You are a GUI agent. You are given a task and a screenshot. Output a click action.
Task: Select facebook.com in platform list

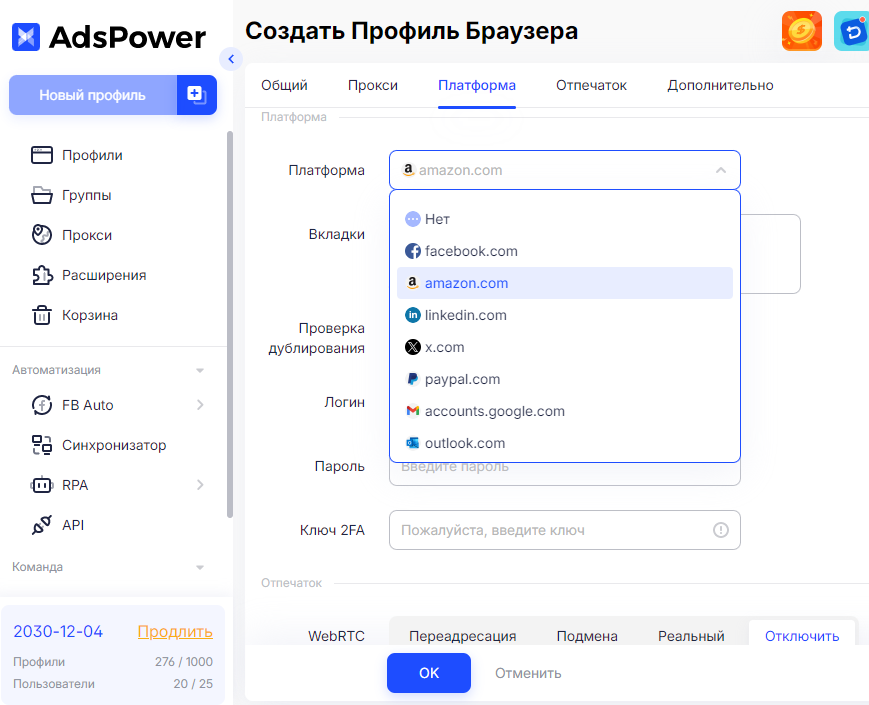[565, 251]
